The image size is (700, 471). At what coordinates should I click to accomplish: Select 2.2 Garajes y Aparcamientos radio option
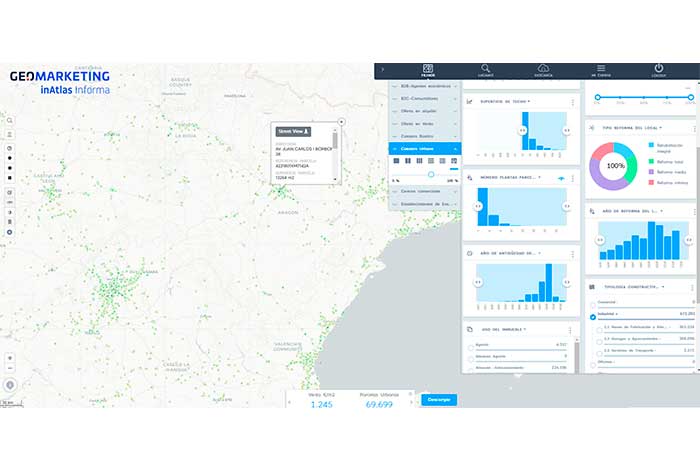coord(599,342)
